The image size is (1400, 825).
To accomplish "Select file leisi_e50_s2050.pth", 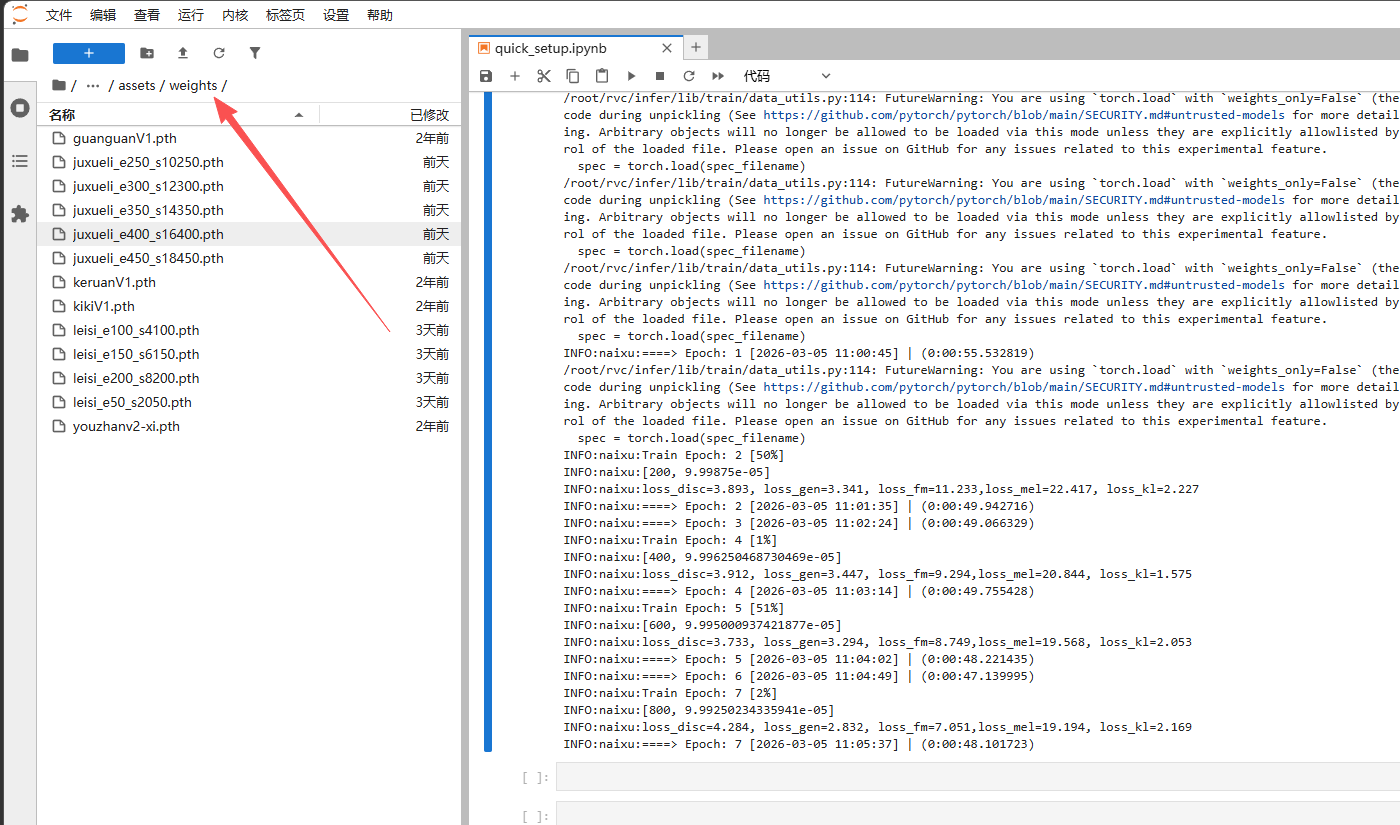I will (x=249, y=402).
